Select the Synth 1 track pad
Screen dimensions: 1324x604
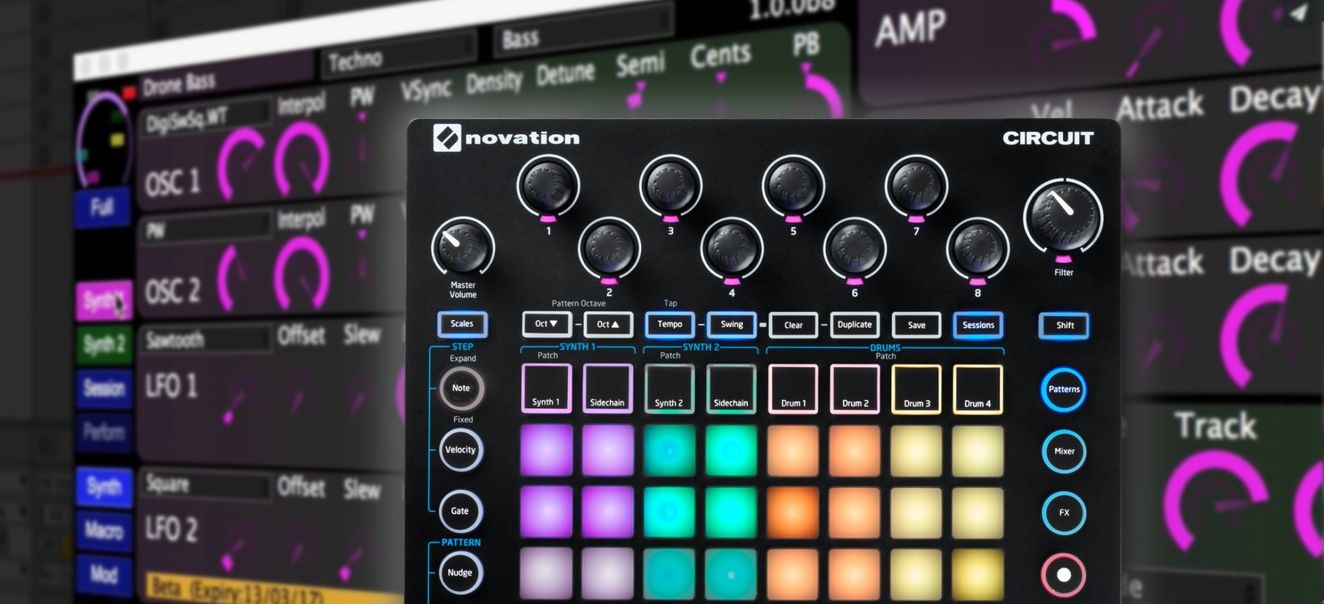(546, 389)
